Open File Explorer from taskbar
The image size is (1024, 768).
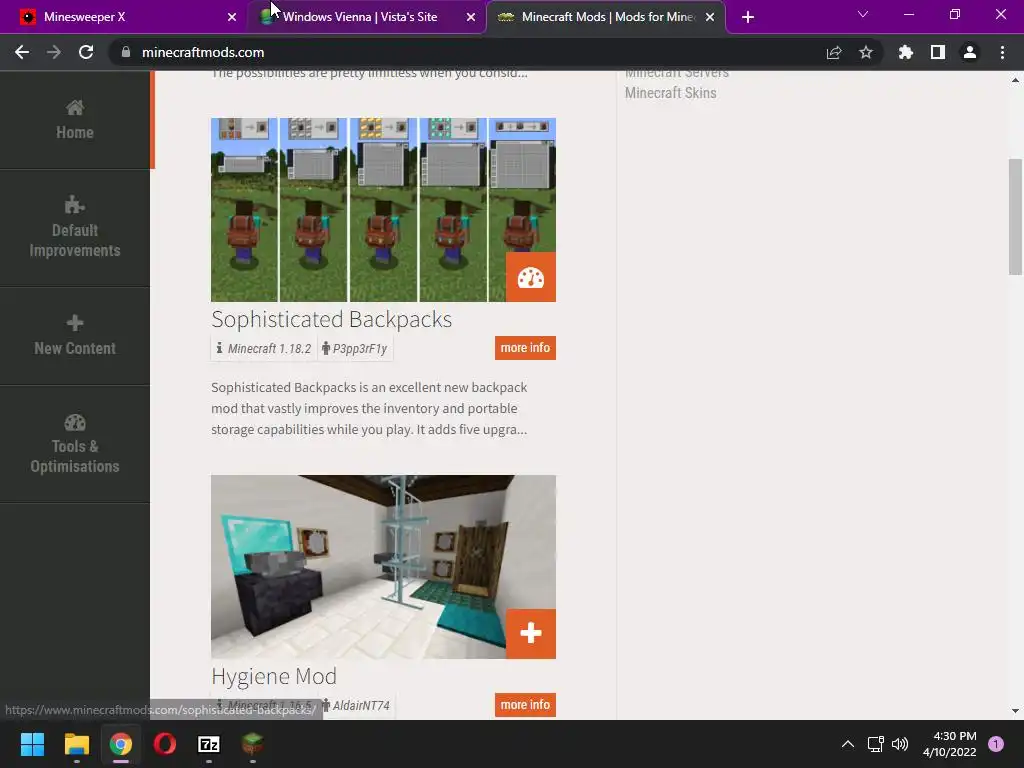76,744
